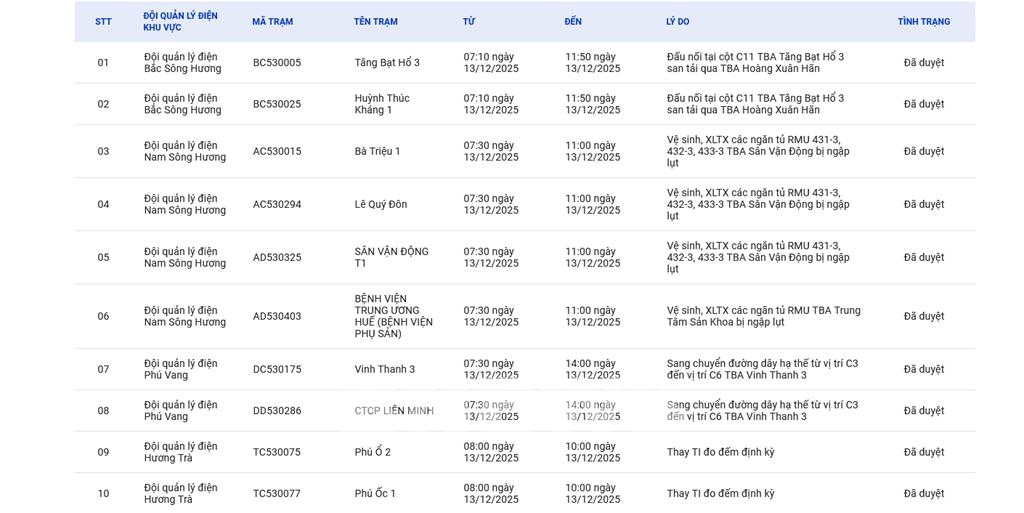
Task: Select station code BC530005
Action: click(x=276, y=63)
